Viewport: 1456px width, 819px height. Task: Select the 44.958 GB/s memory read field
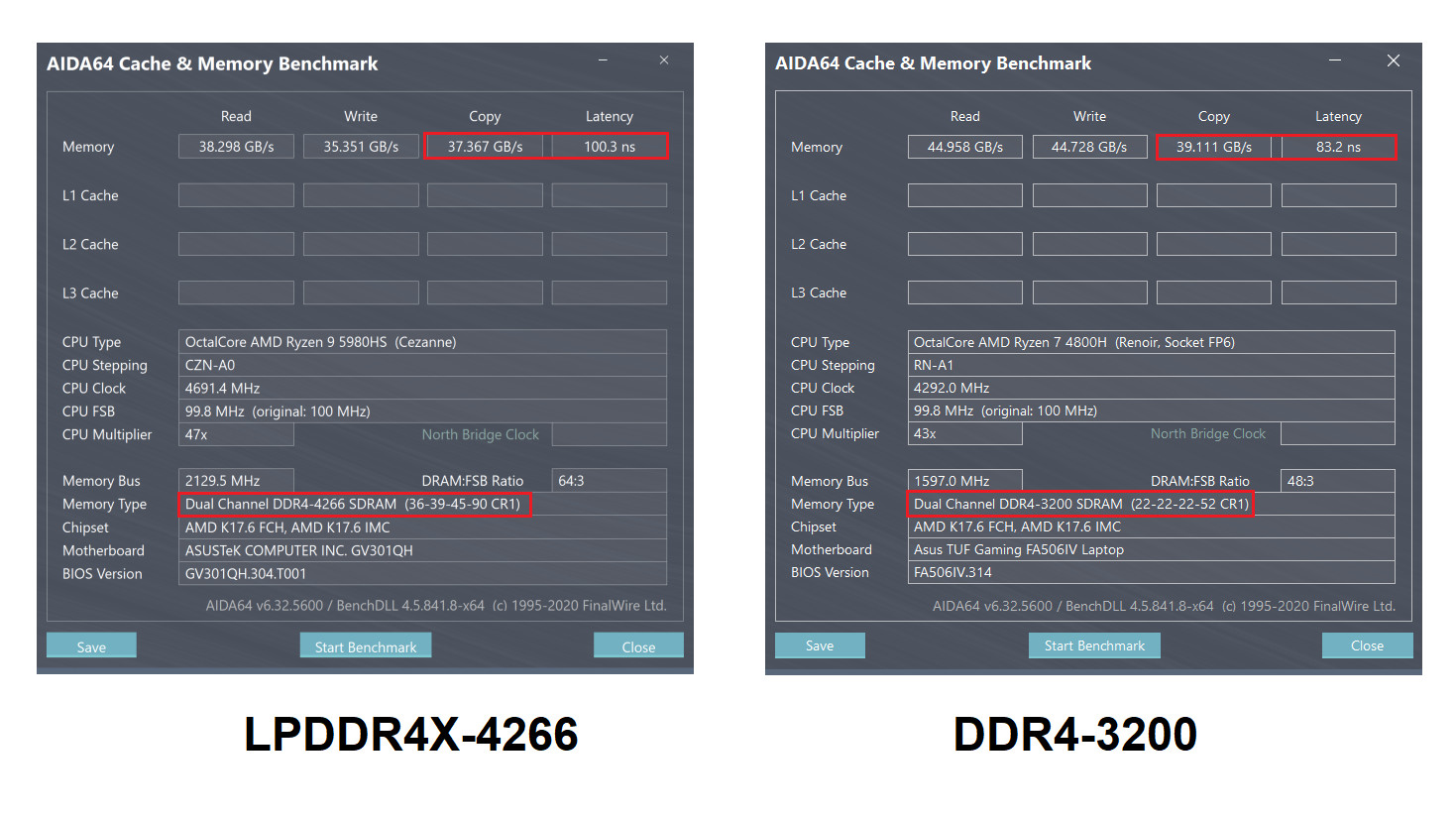coord(964,147)
